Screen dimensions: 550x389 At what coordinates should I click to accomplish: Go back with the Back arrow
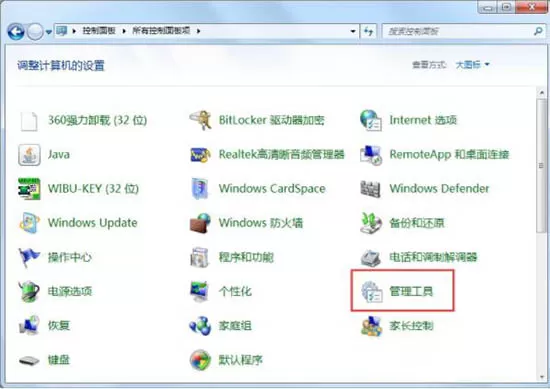16,32
